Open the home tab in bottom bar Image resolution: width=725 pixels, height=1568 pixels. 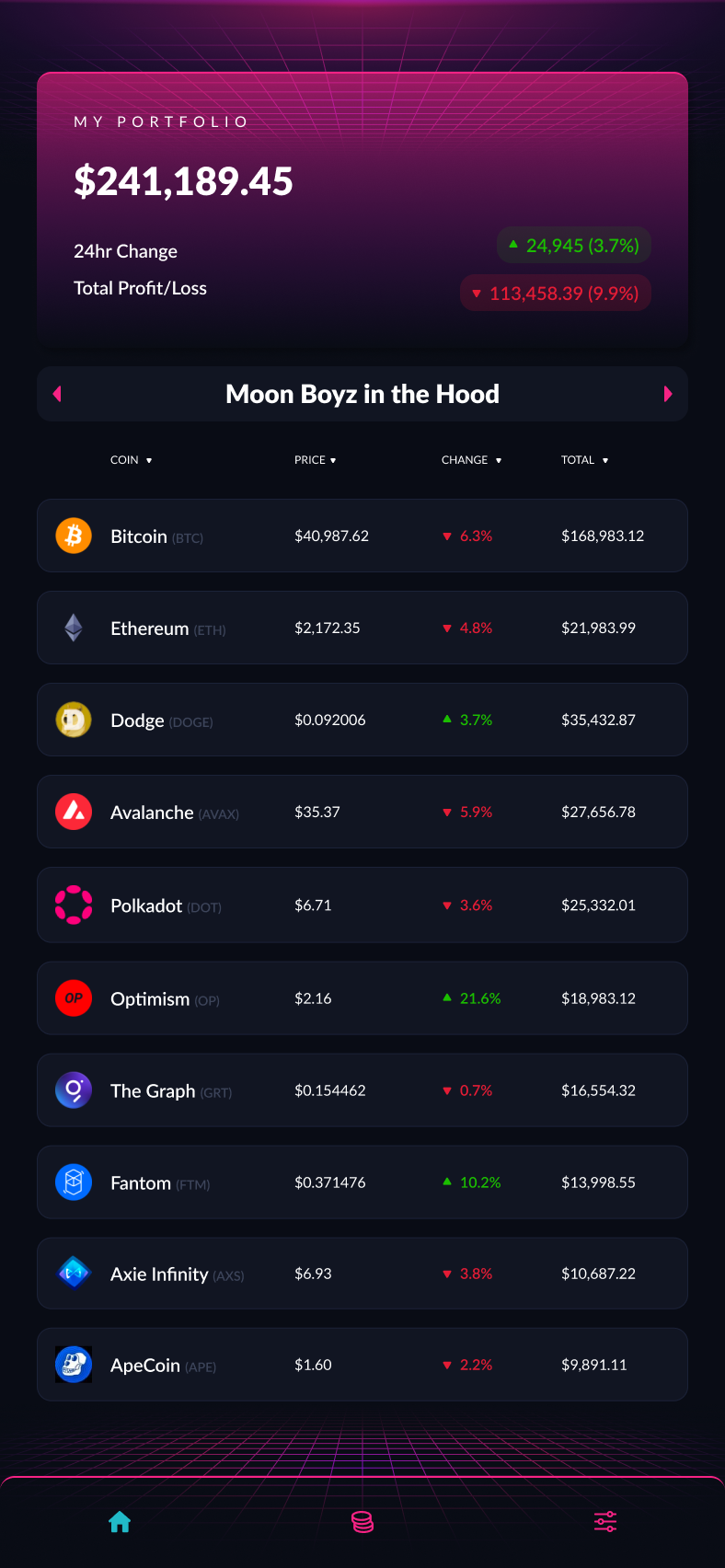[120, 1522]
